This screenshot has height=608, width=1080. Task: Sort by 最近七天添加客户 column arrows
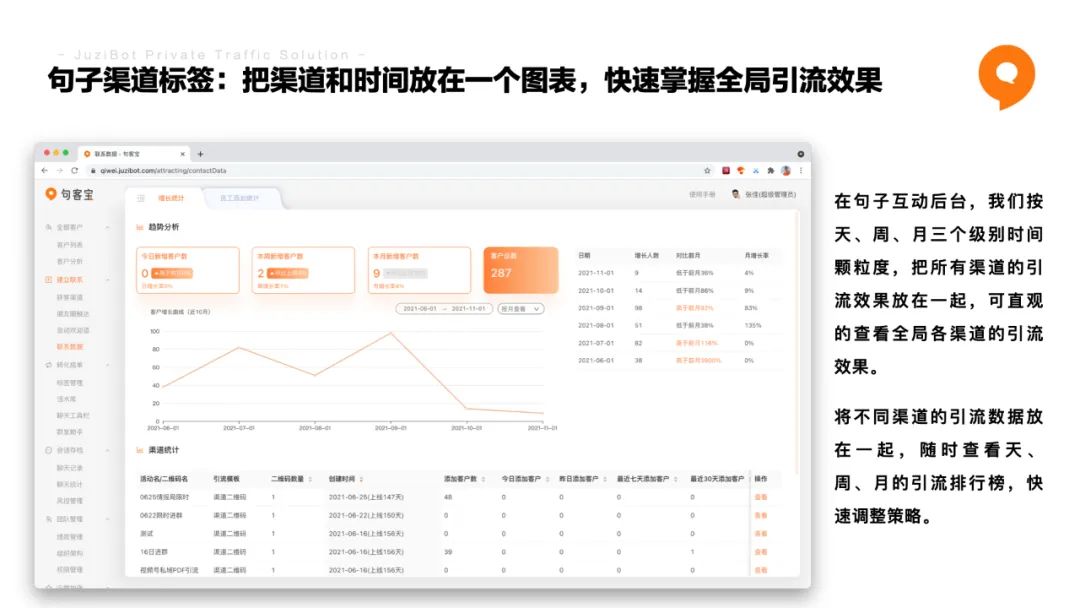(x=676, y=479)
